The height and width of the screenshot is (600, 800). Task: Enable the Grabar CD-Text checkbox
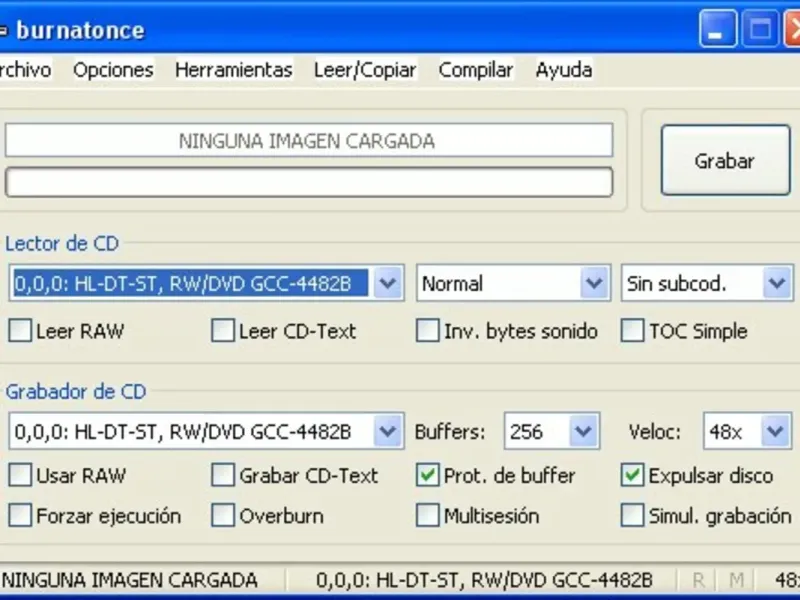[x=223, y=476]
